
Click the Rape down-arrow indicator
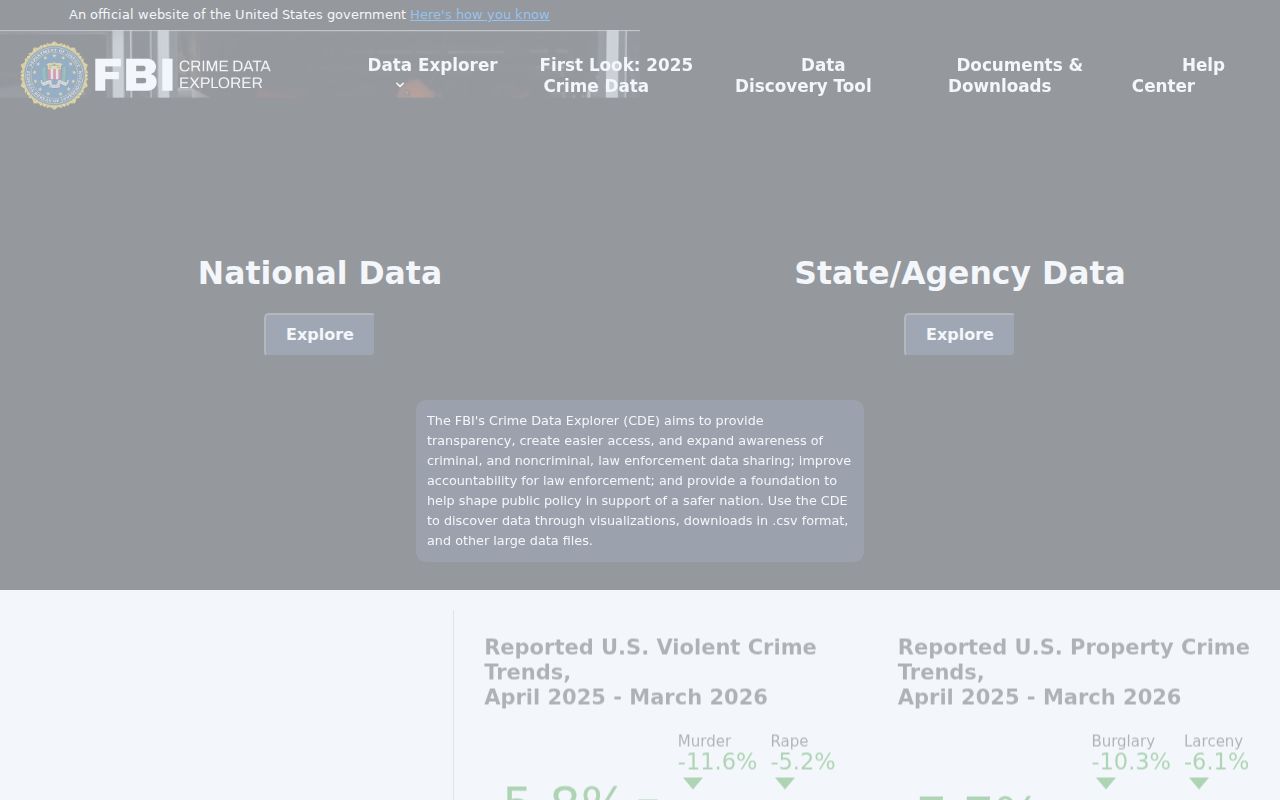(x=785, y=784)
